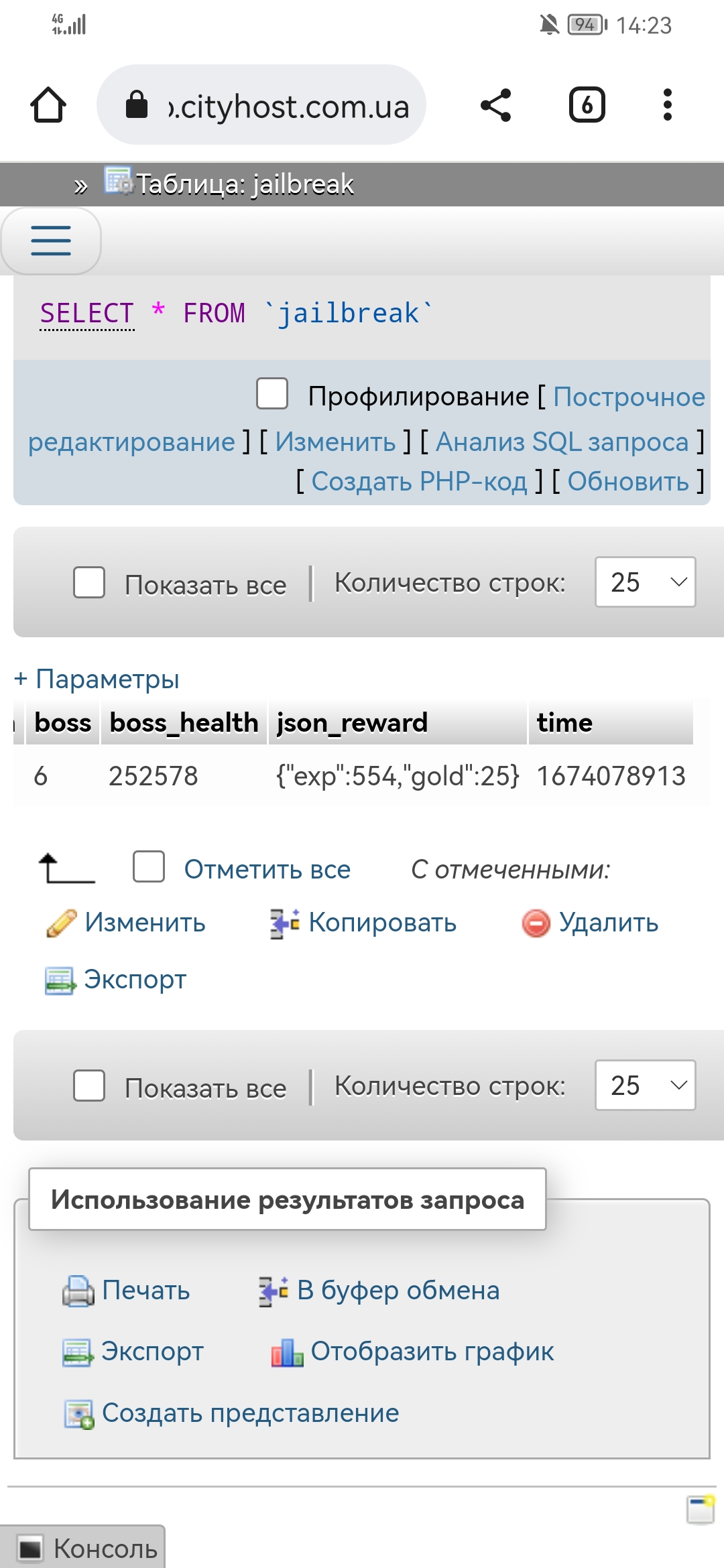Tick the 'Отметить все' checkbox
This screenshot has height=1568, width=724.
(149, 867)
